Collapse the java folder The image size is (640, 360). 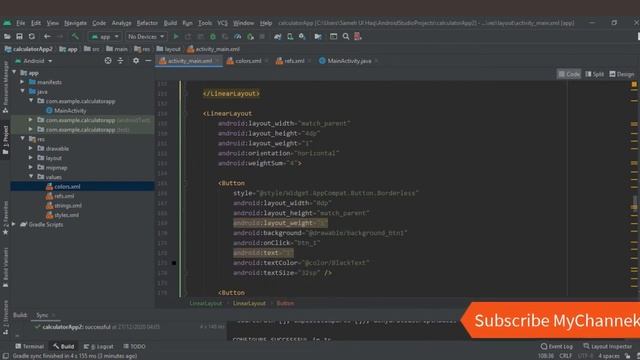pyautogui.click(x=22, y=91)
